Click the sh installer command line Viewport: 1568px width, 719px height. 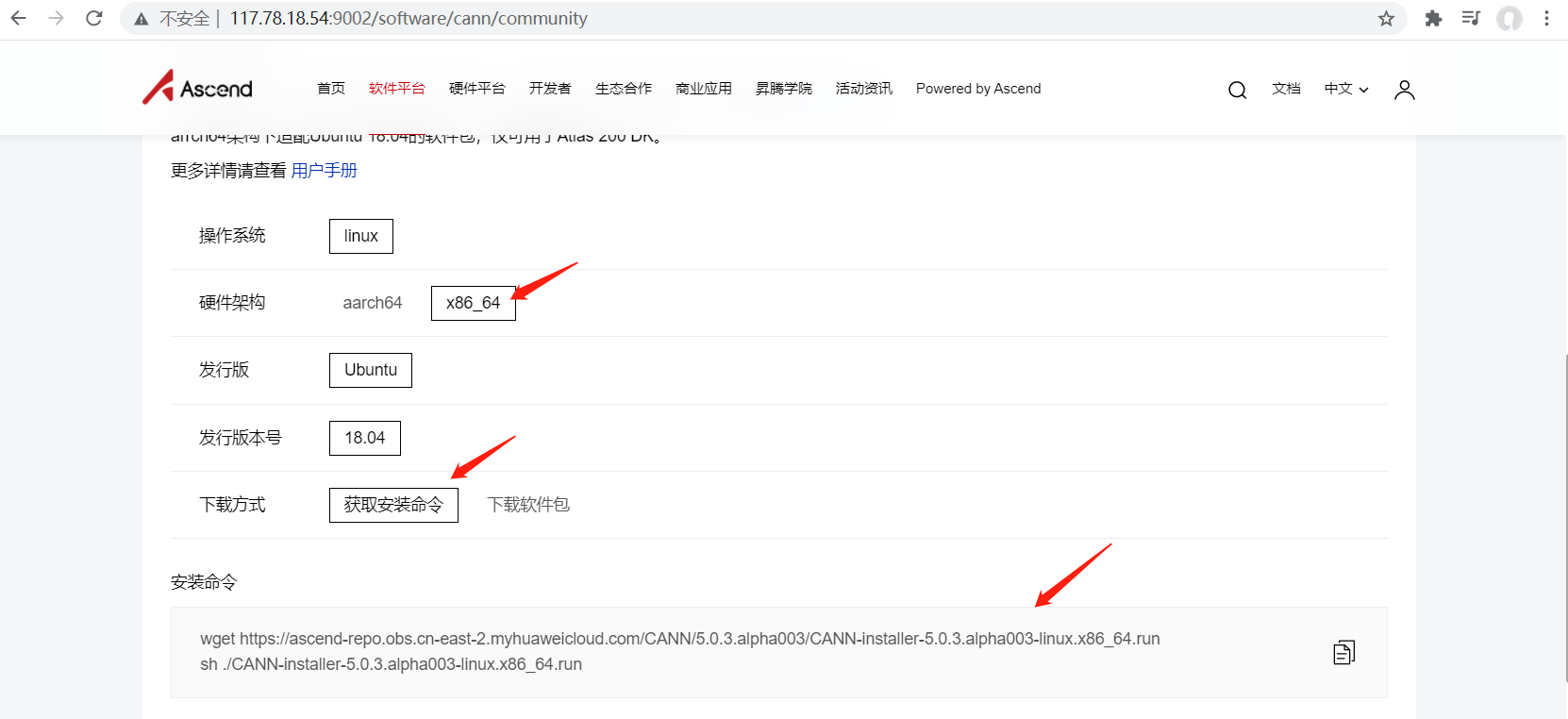[x=392, y=664]
